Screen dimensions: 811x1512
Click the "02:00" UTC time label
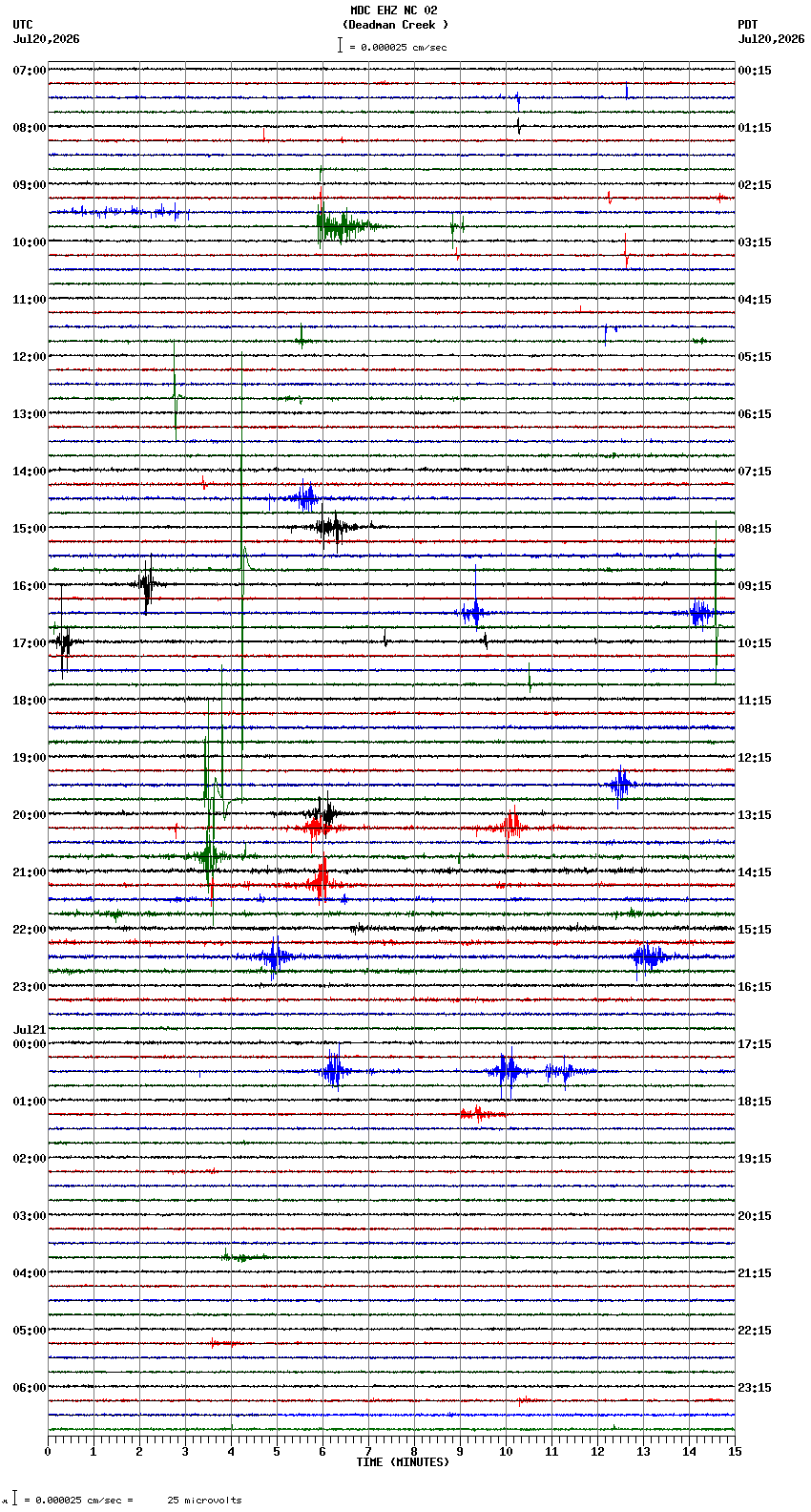point(30,1159)
